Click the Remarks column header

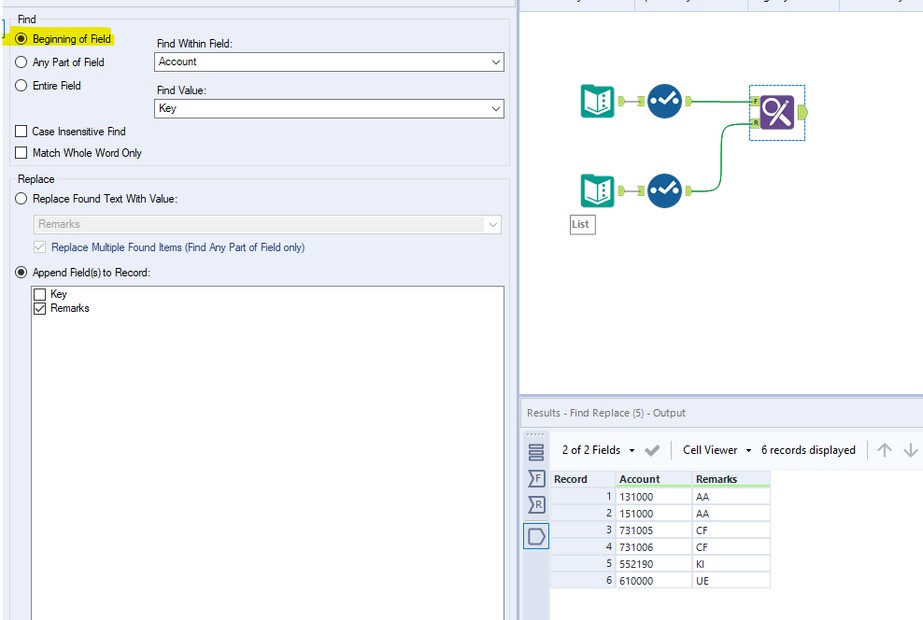point(731,479)
